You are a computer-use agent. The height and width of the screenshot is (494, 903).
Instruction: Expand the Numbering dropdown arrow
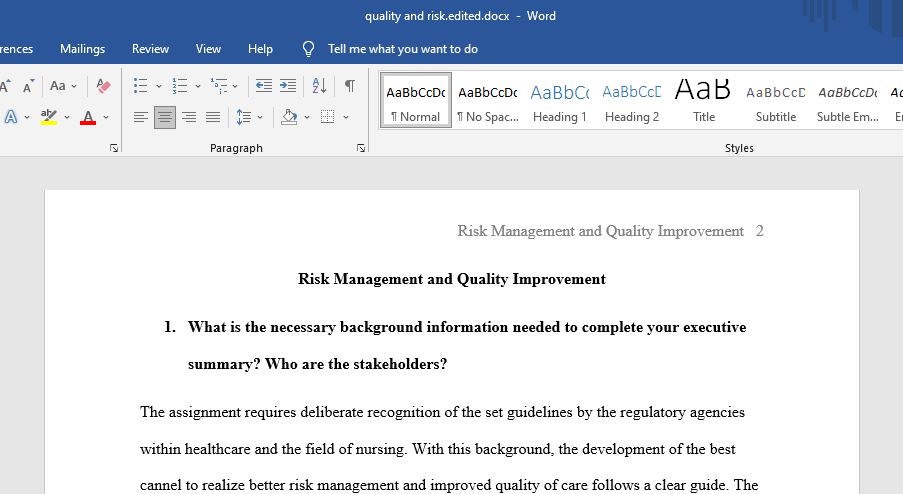tap(198, 86)
